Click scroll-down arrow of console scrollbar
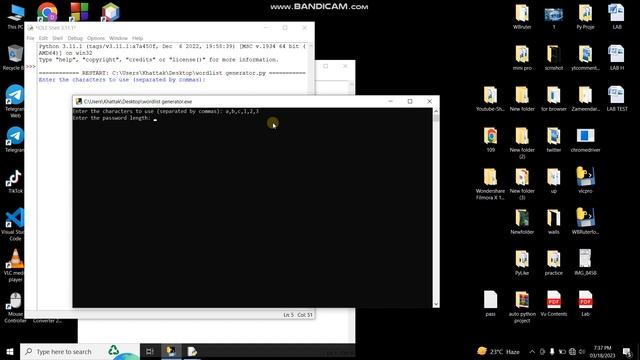Image resolution: width=640 pixels, height=360 pixels. tap(436, 304)
